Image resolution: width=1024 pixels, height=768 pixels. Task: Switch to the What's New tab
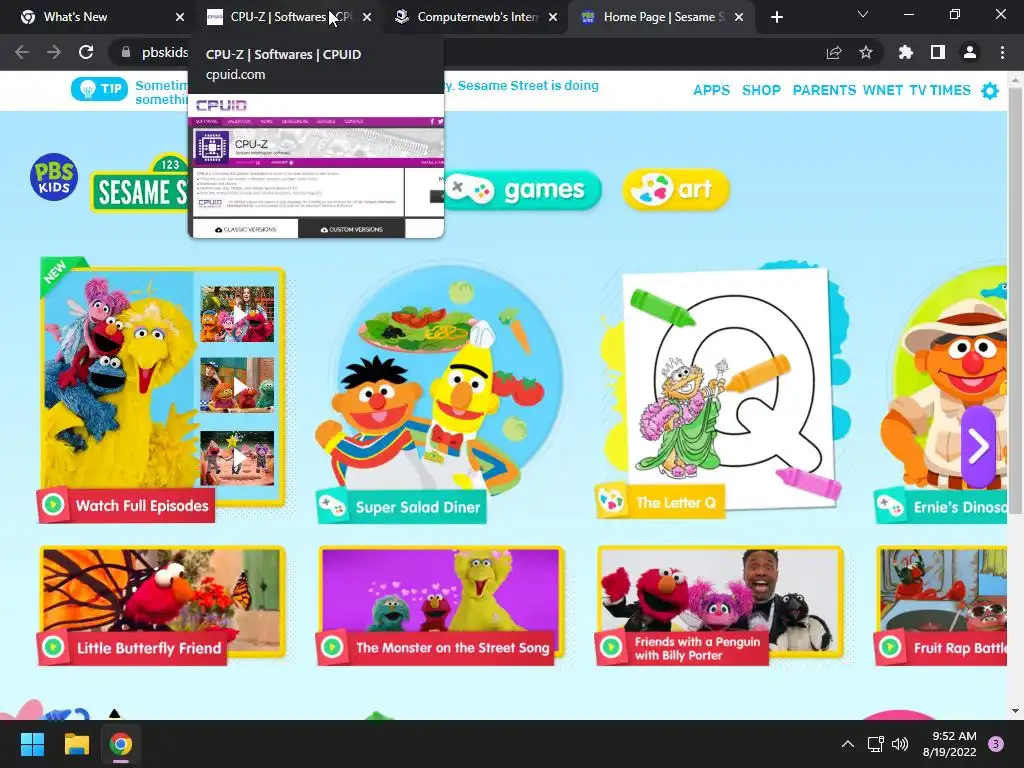click(x=97, y=17)
